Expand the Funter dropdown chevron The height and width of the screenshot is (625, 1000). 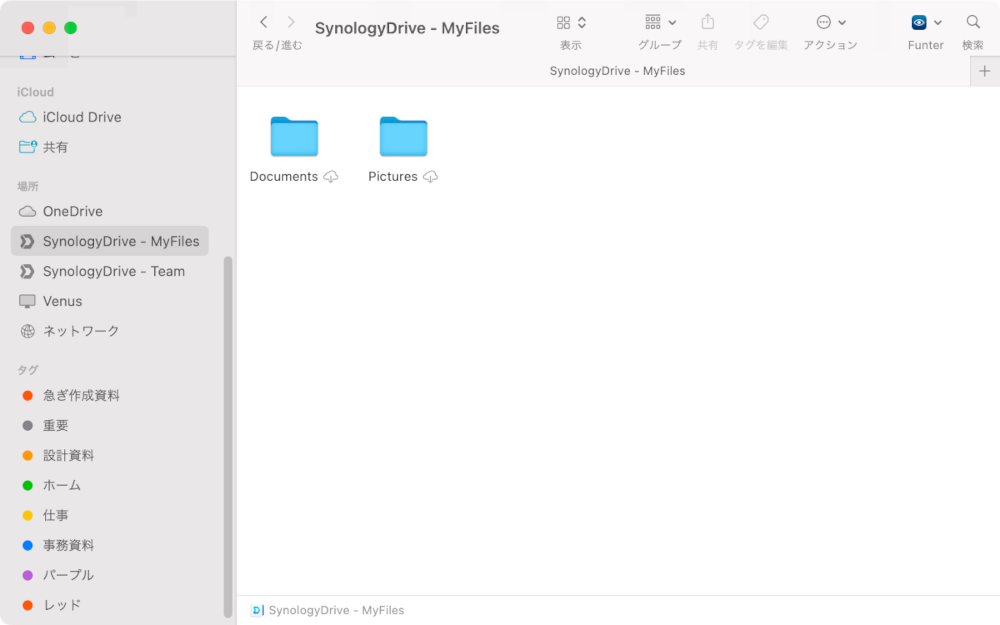point(938,23)
